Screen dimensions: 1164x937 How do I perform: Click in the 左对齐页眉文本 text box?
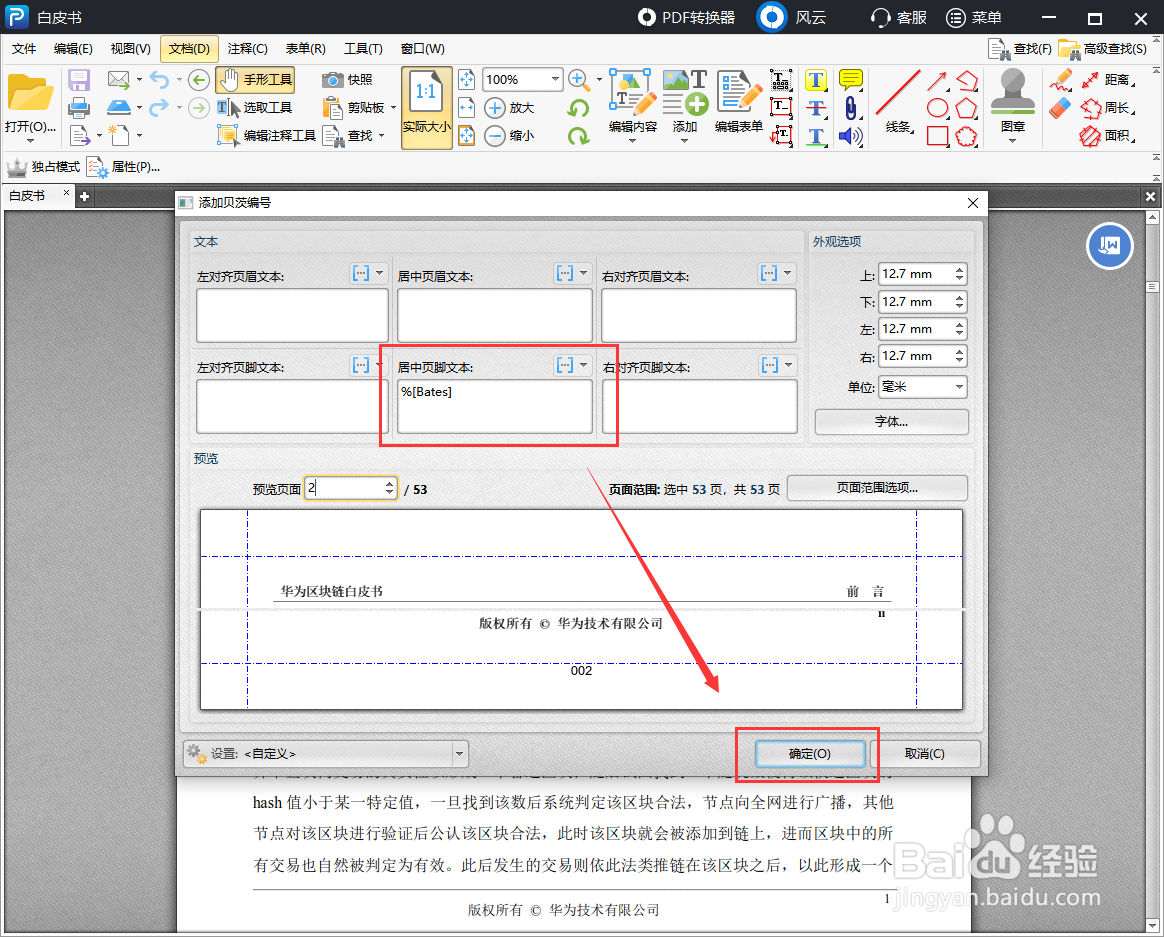pyautogui.click(x=292, y=315)
